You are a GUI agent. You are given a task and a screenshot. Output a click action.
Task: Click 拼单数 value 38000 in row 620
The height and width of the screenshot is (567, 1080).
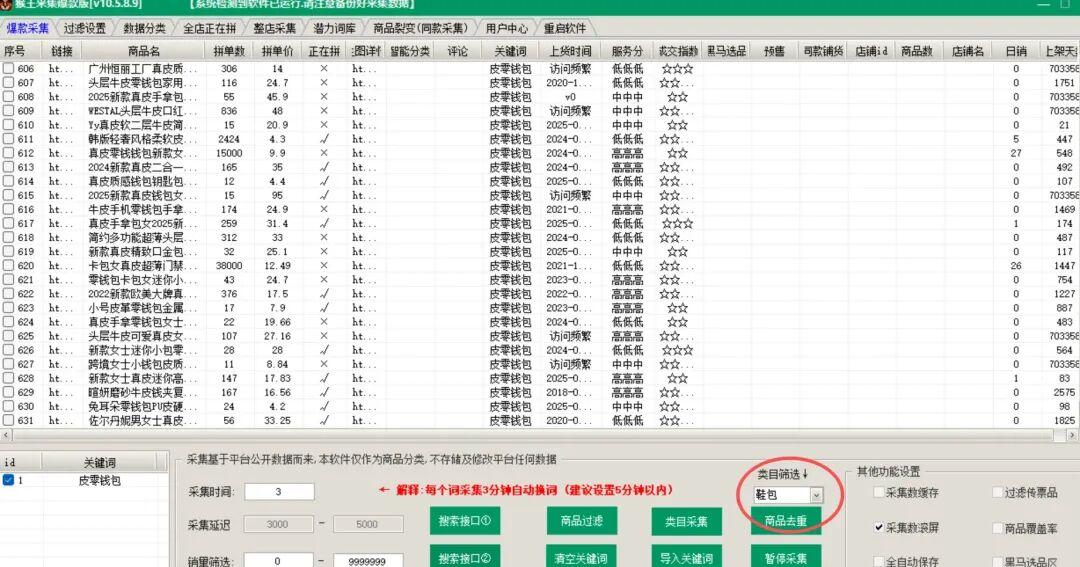click(229, 266)
